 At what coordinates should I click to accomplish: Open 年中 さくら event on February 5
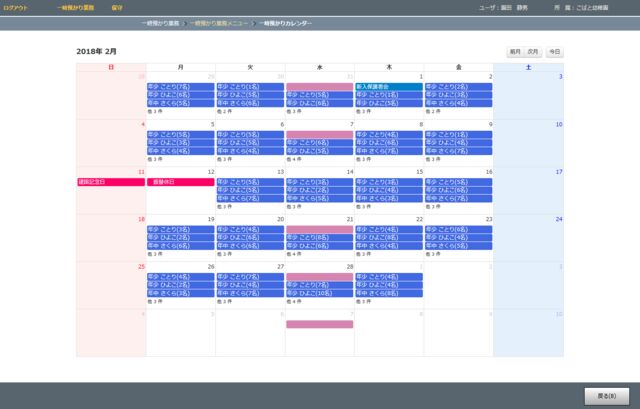pyautogui.click(x=180, y=151)
